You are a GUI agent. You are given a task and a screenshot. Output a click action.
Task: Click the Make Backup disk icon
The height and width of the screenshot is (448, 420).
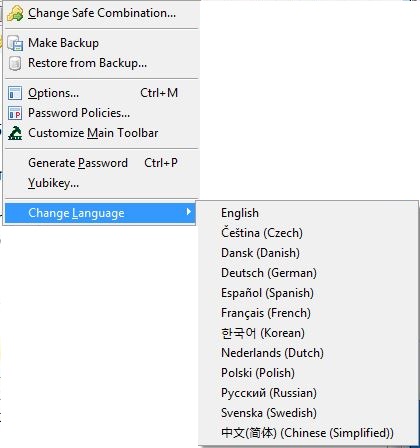click(x=15, y=43)
